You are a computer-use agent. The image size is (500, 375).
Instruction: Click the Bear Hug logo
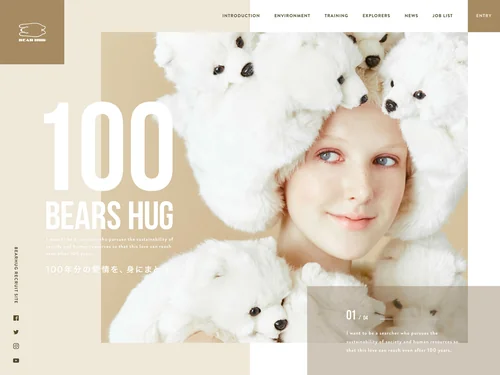click(x=32, y=32)
